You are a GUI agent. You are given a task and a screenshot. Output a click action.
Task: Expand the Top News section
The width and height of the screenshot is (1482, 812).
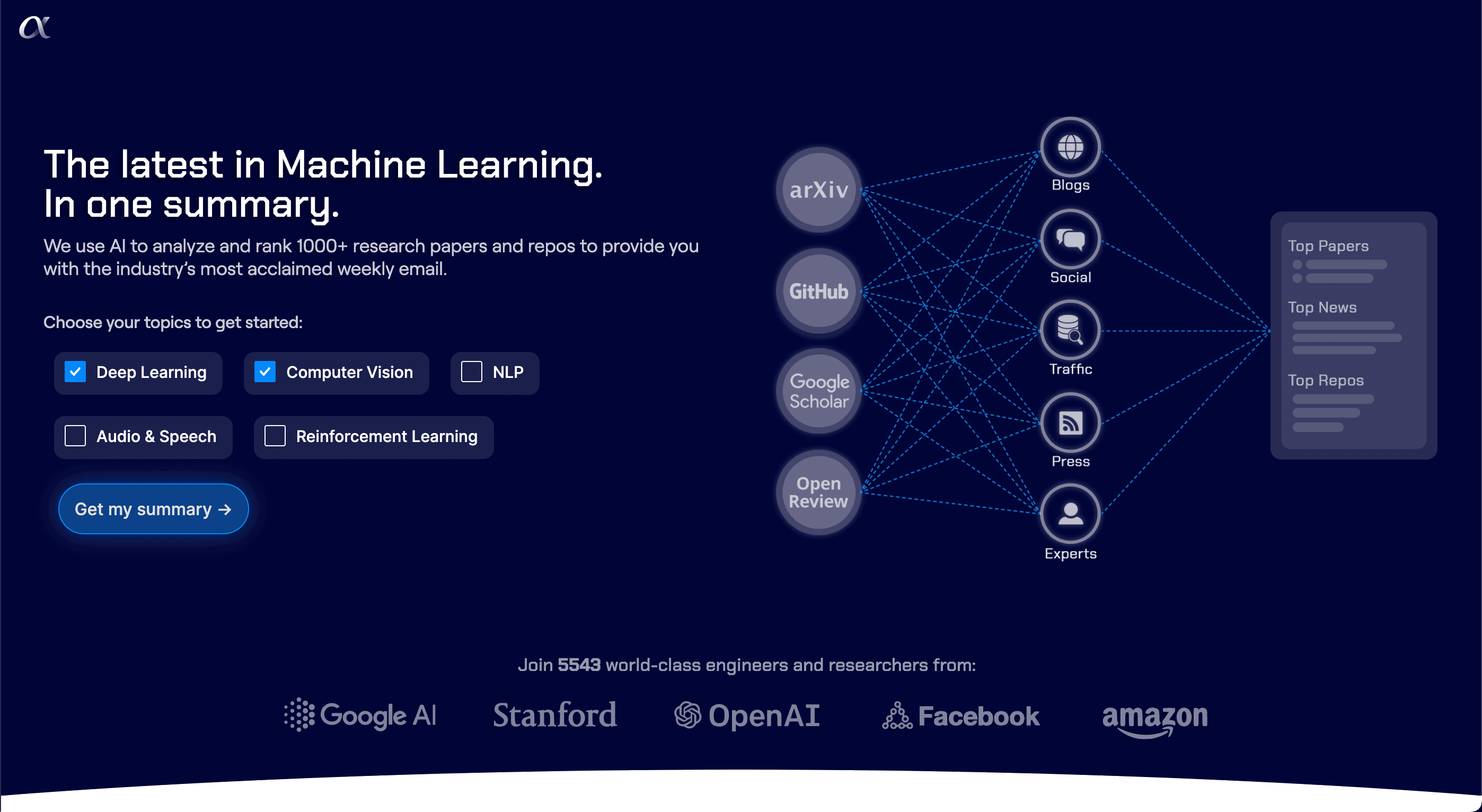pos(1324,308)
